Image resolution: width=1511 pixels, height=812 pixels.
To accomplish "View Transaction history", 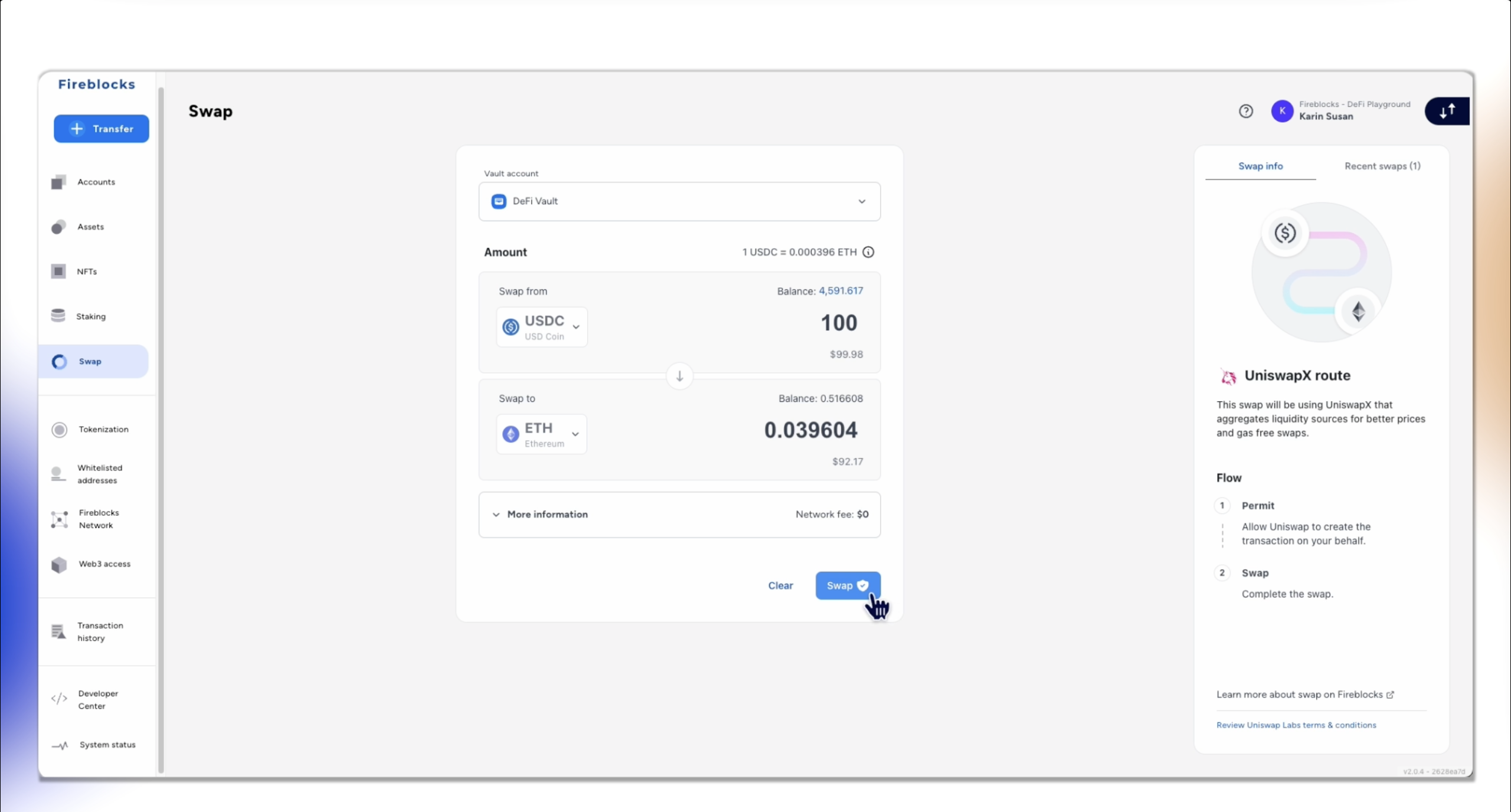I will (100, 631).
